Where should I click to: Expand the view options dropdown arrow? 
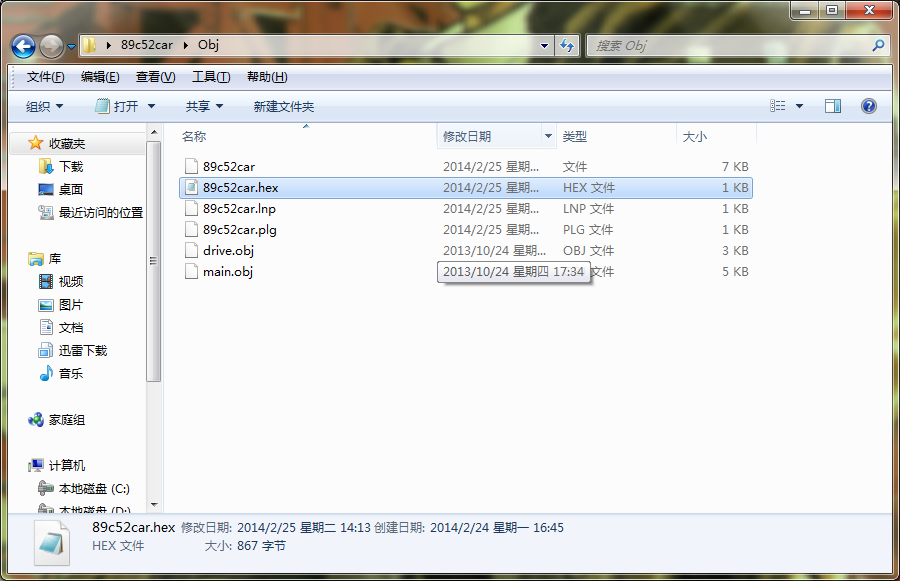point(799,106)
